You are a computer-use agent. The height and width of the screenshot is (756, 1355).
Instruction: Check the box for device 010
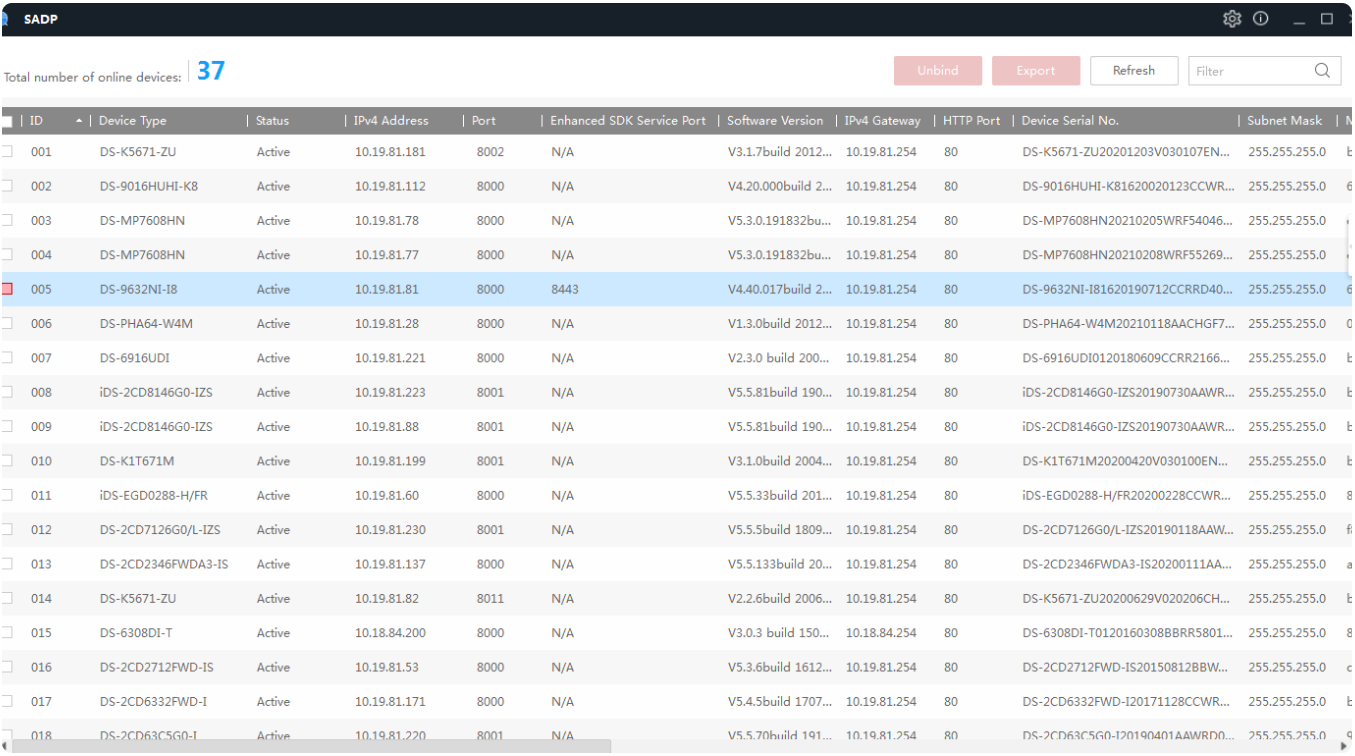point(7,461)
